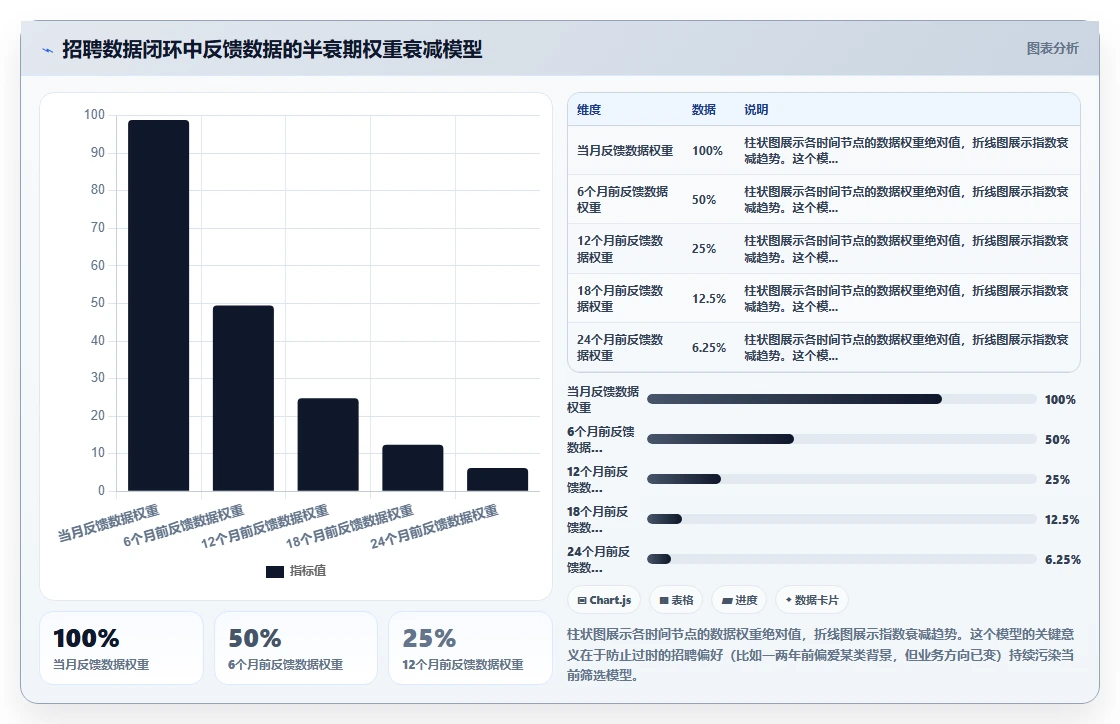Select the 表格 tag
1120x724 pixels.
click(676, 600)
